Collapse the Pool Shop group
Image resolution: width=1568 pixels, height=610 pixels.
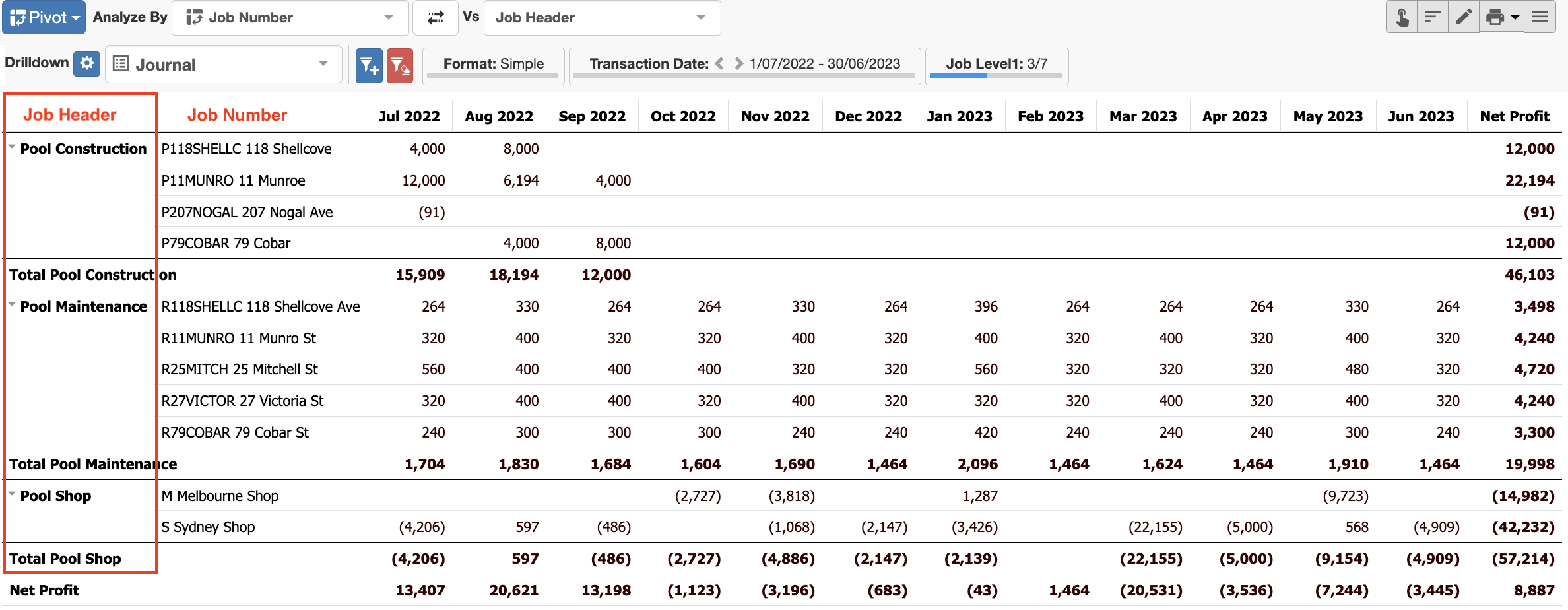12,494
